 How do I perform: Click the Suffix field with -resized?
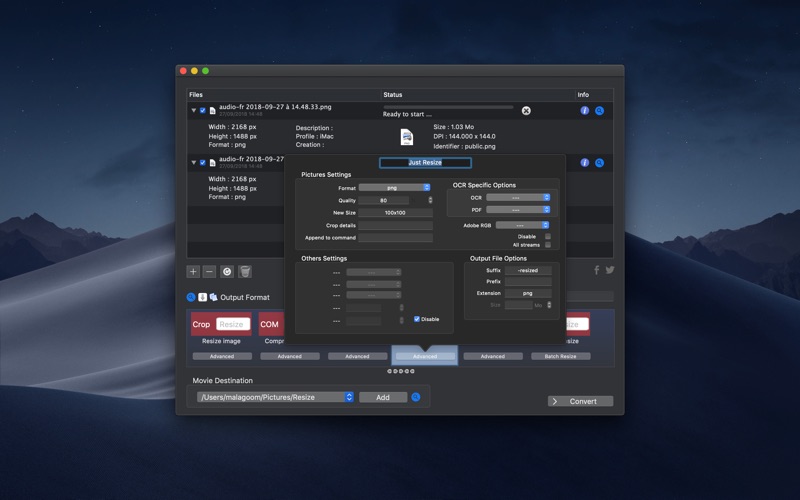(x=528, y=270)
